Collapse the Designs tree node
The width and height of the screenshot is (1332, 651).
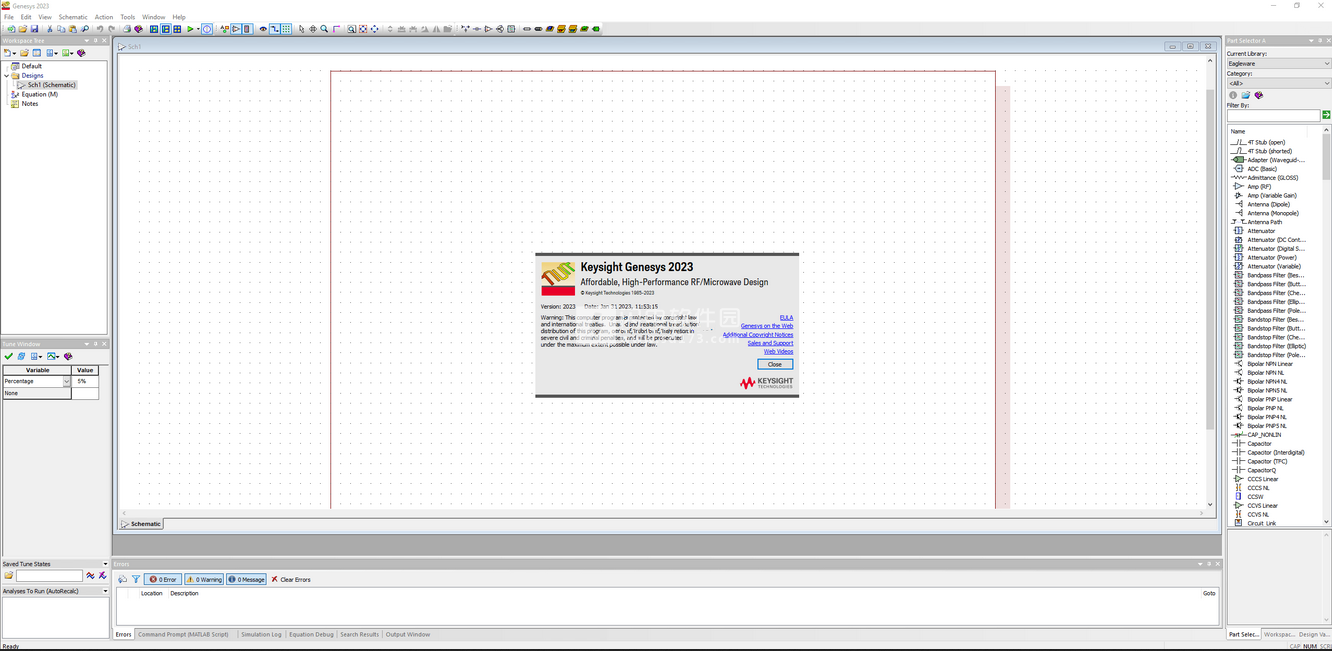coord(6,75)
